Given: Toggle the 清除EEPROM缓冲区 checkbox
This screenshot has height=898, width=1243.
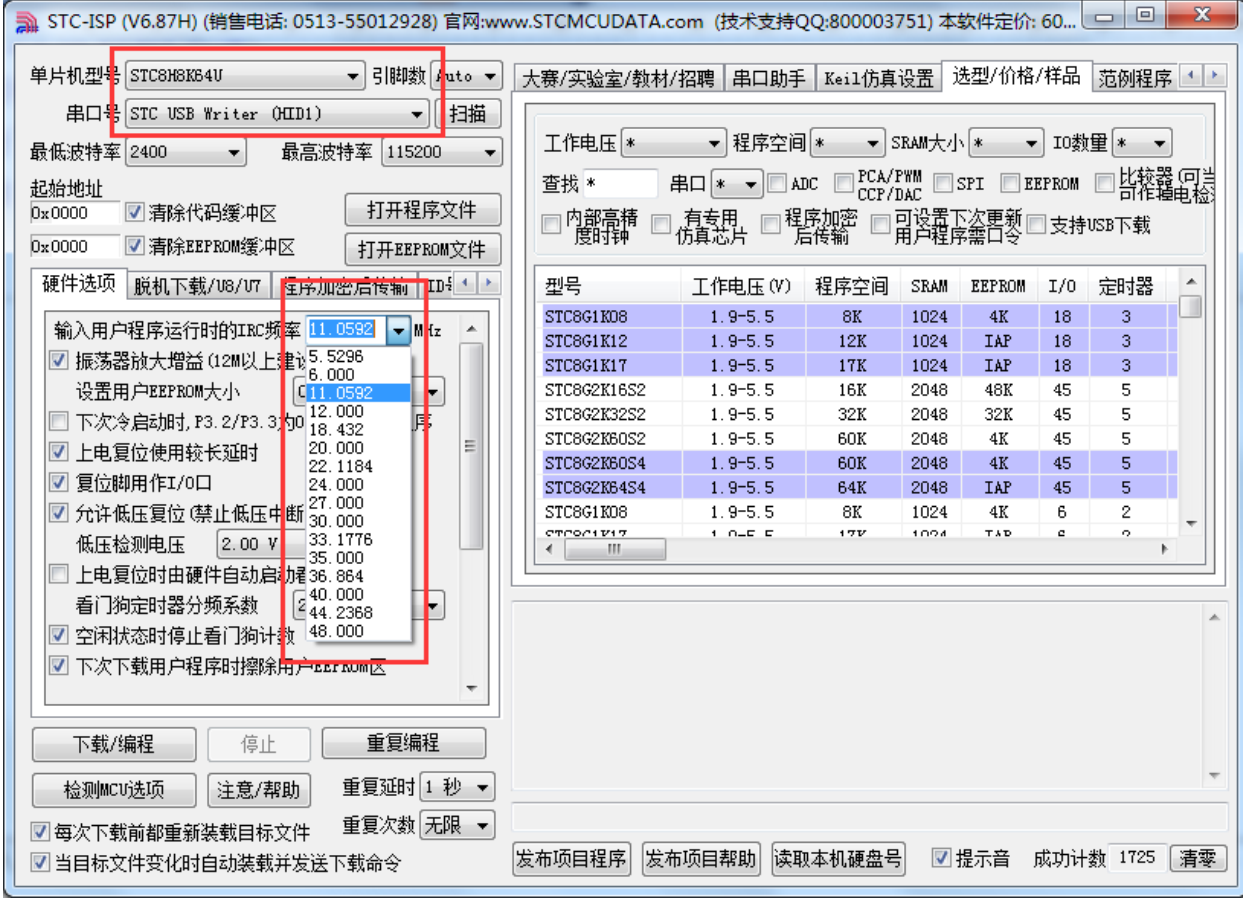Looking at the screenshot, I should click(135, 246).
